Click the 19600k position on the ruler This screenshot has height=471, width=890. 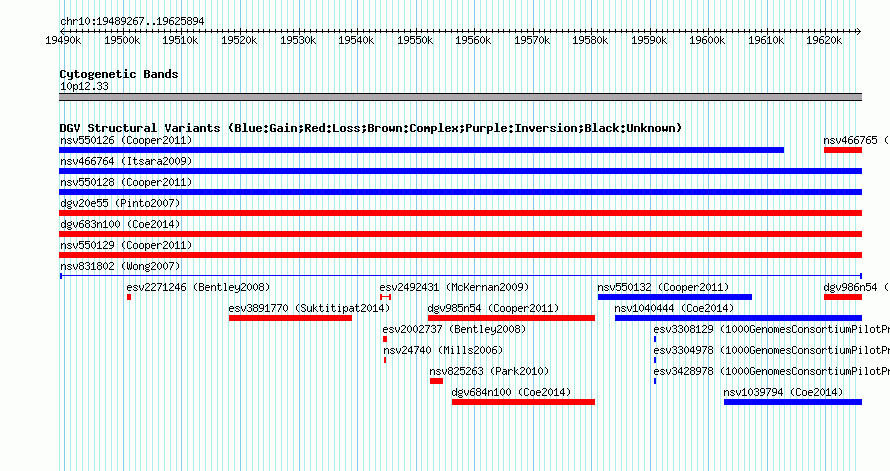pos(707,40)
